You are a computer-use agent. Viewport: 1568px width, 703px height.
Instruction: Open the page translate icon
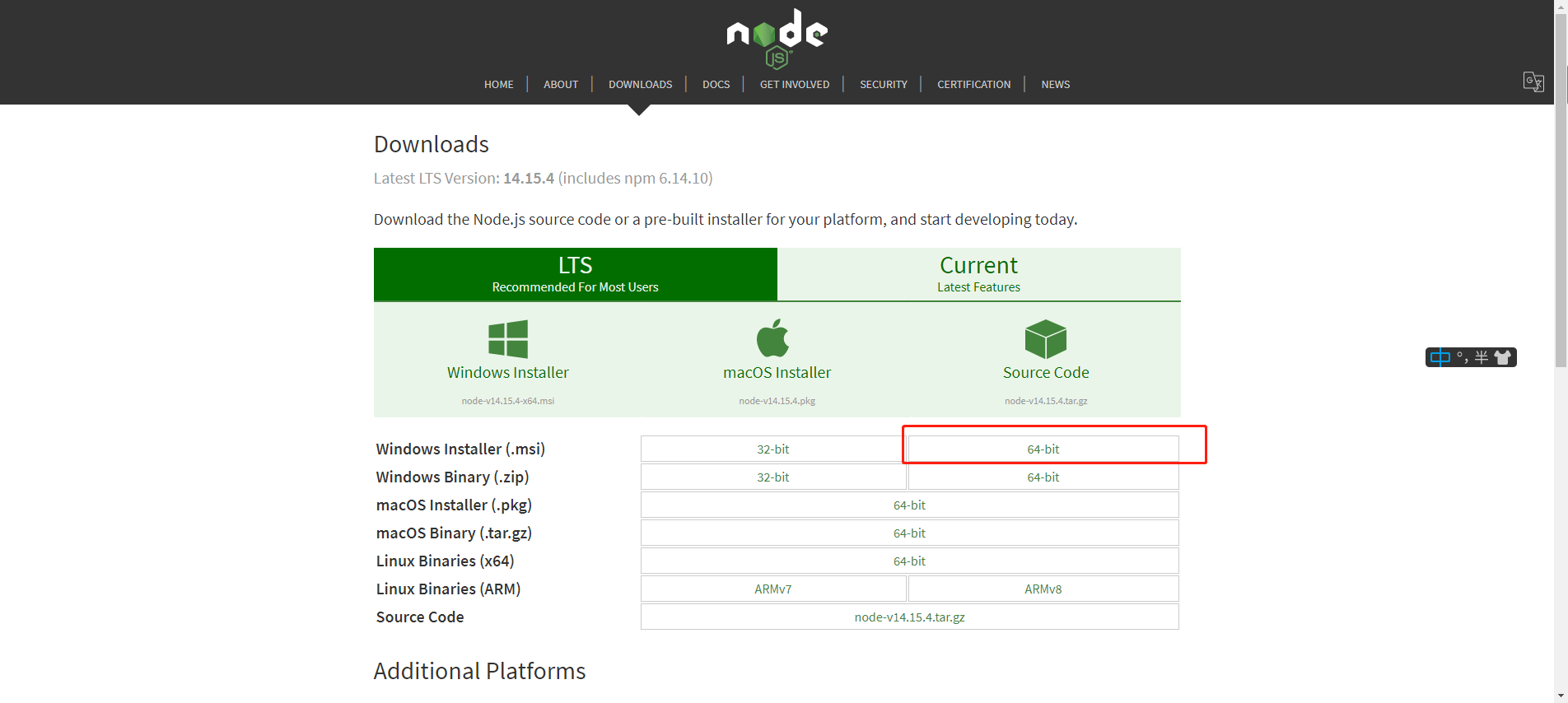pyautogui.click(x=1533, y=81)
